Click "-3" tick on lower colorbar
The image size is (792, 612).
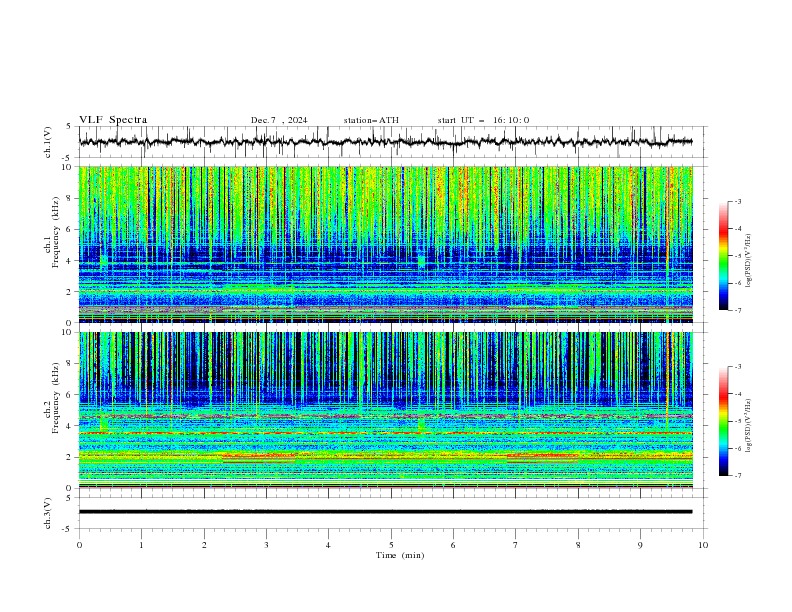[737, 367]
